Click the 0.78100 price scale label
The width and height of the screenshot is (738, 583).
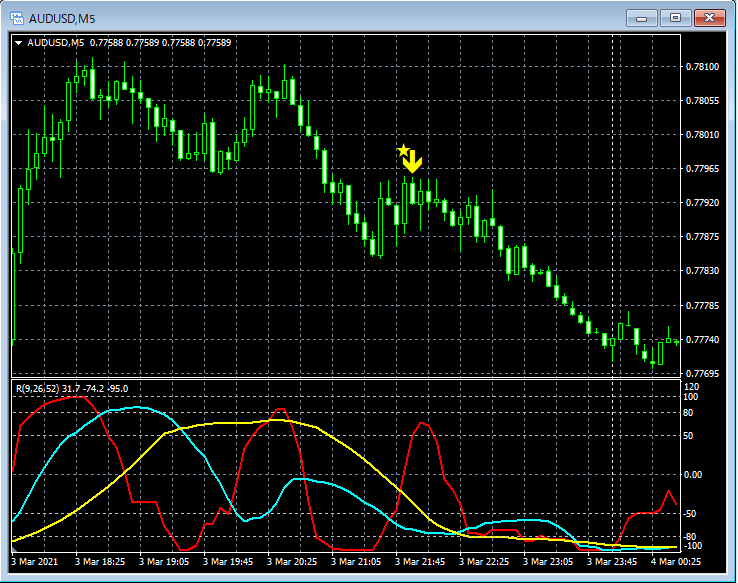tap(704, 67)
